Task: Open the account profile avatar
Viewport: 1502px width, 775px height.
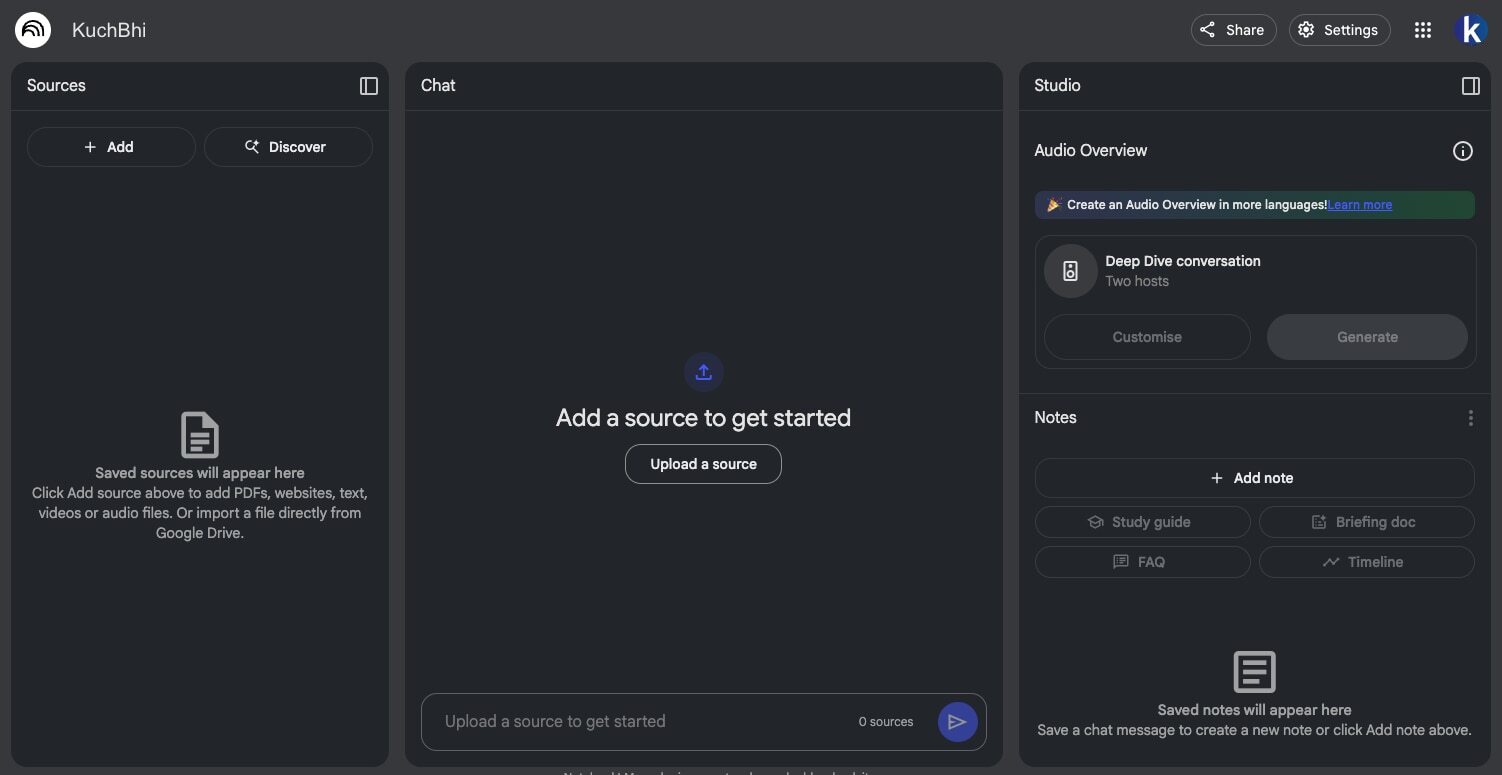Action: pyautogui.click(x=1471, y=30)
